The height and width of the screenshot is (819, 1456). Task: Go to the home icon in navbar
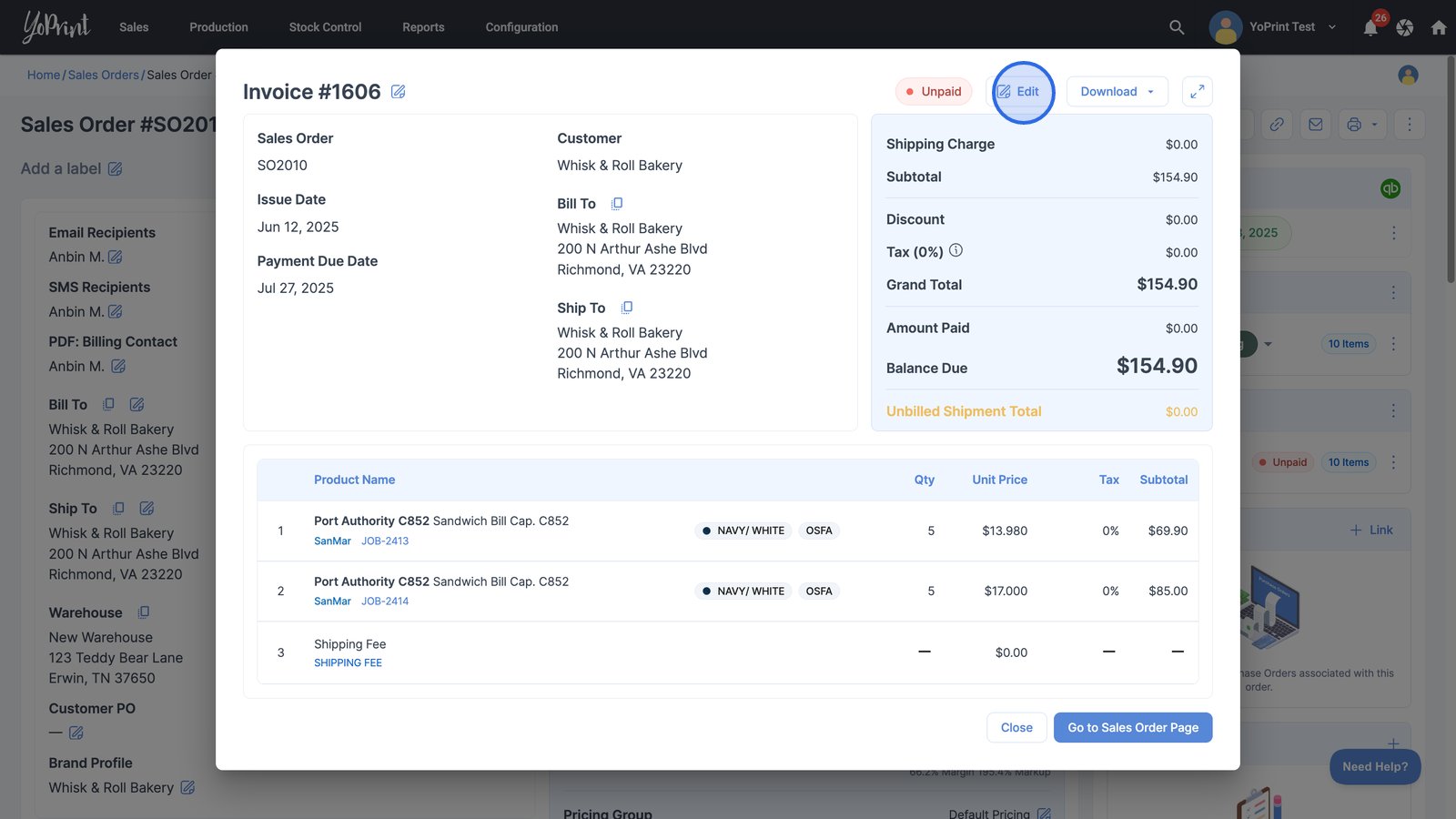click(1439, 27)
